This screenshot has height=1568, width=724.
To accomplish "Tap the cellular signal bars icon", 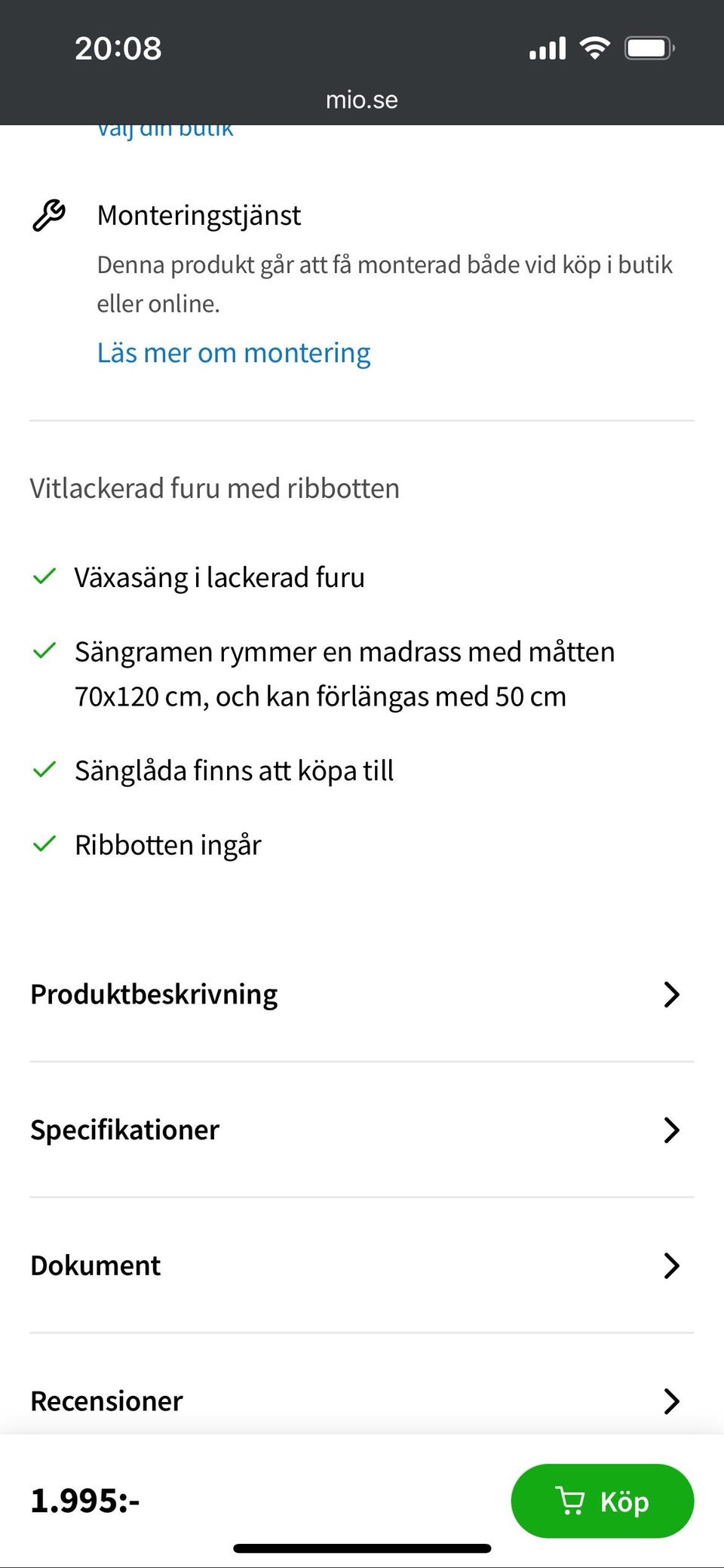I will click(548, 49).
